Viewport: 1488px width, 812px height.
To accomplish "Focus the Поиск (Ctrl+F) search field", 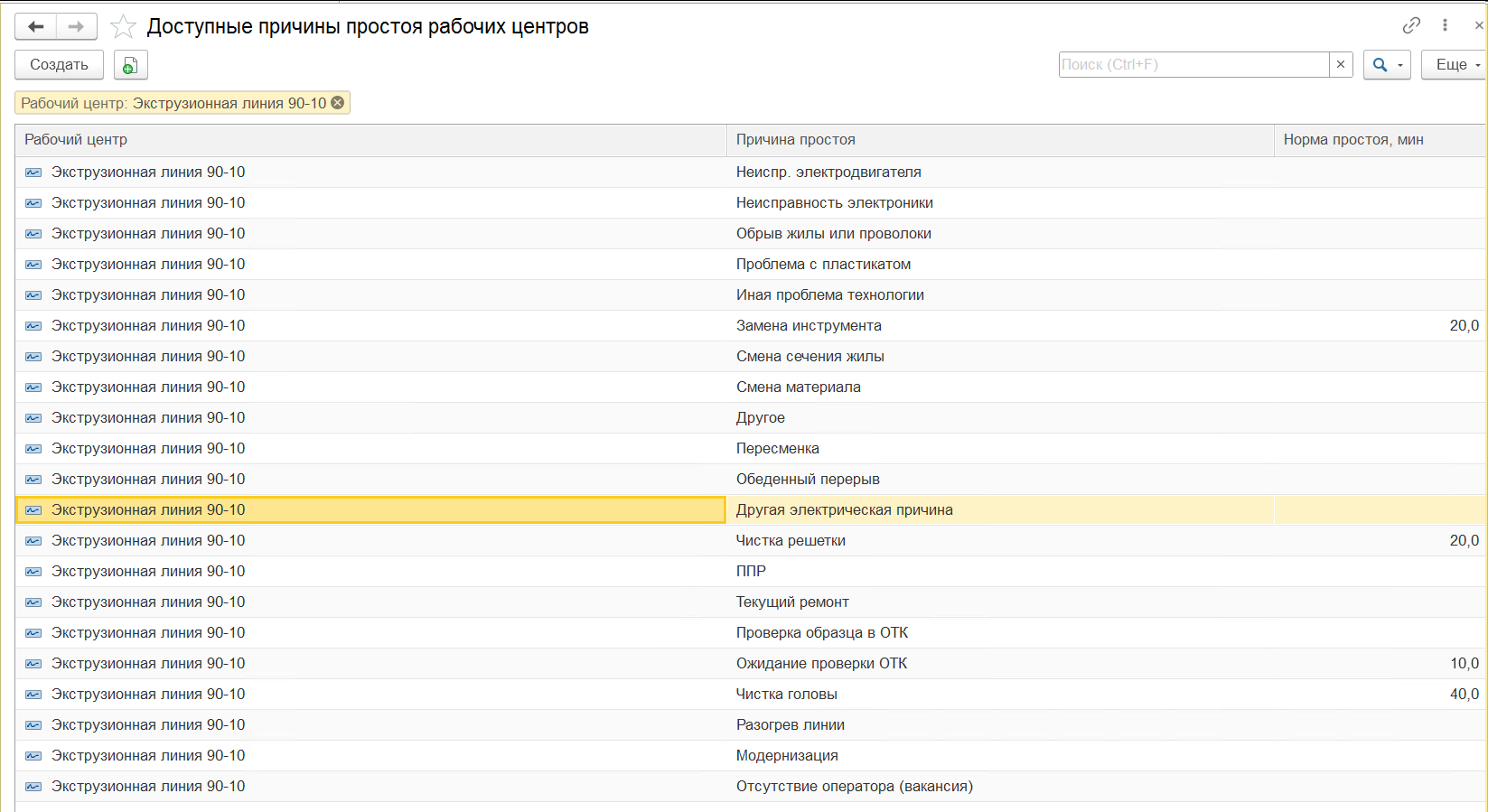I will (x=1193, y=64).
